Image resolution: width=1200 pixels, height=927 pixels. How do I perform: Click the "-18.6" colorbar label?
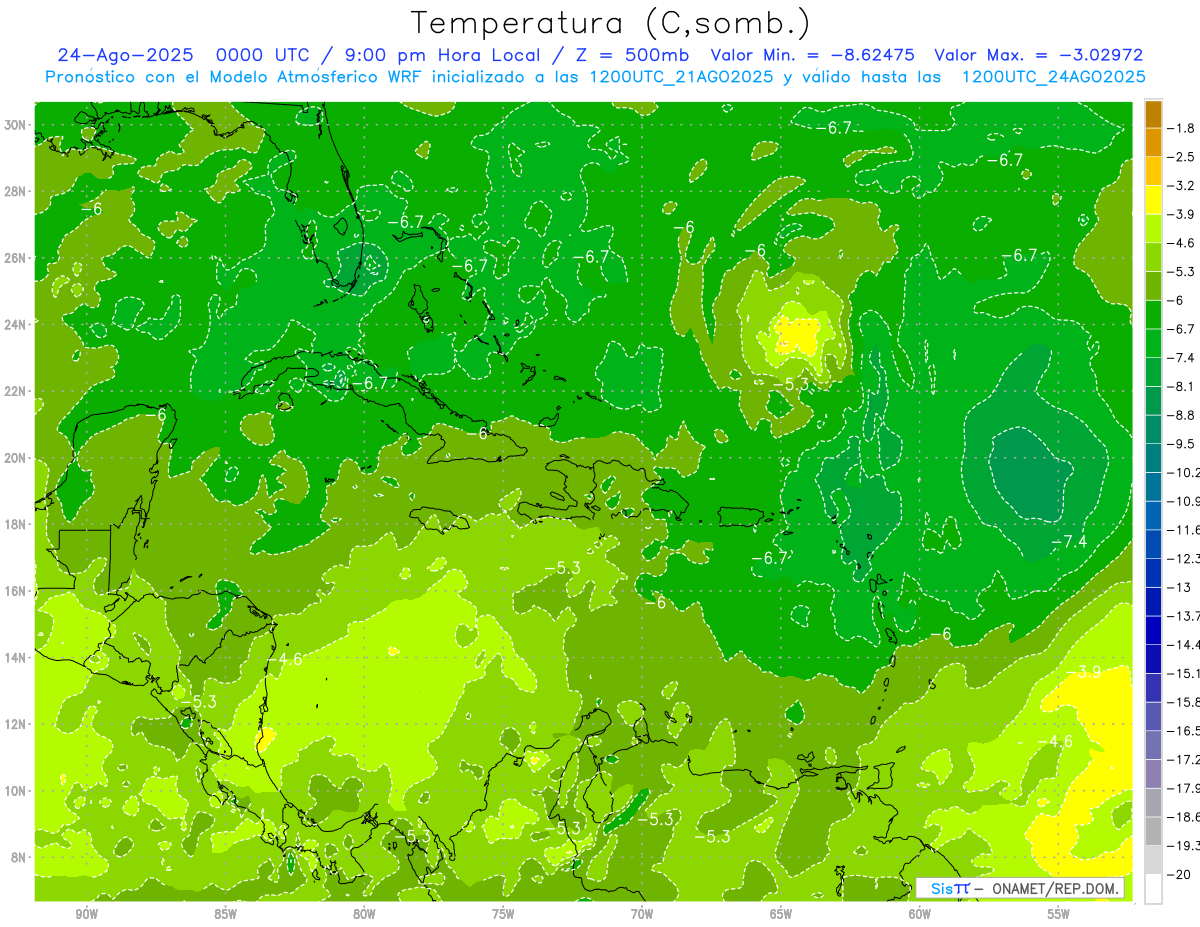pos(1183,817)
